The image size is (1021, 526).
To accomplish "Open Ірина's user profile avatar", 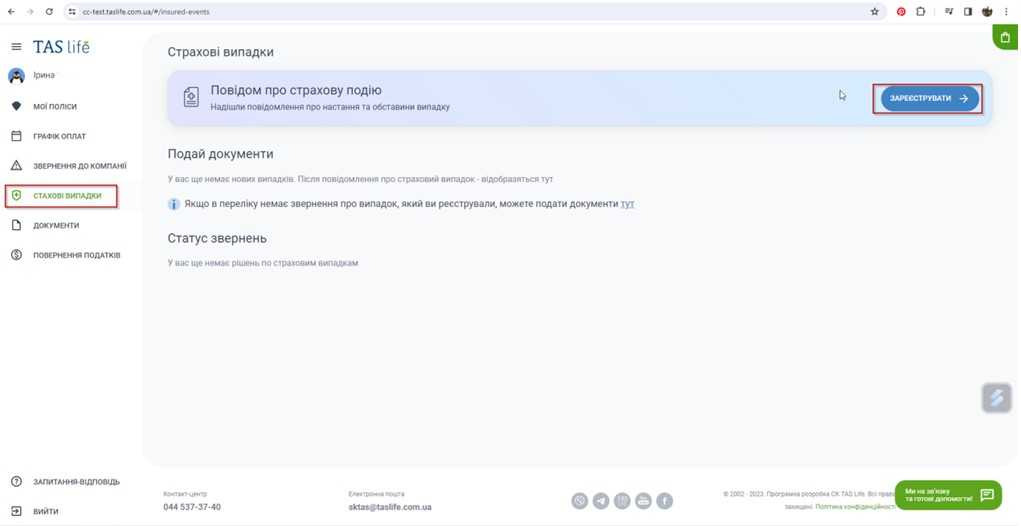I will click(x=16, y=76).
